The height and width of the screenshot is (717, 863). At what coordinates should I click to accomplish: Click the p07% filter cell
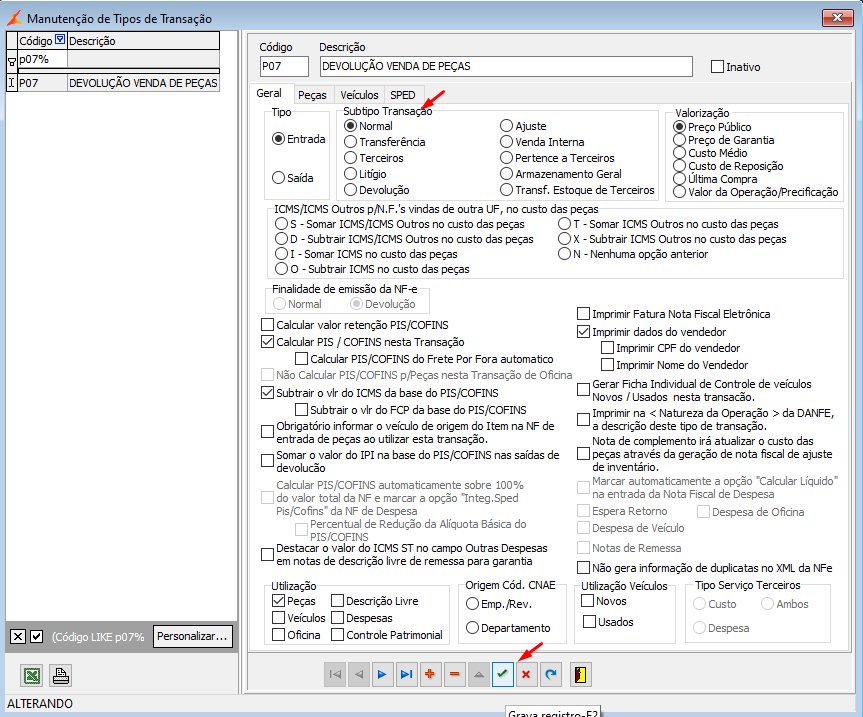[x=42, y=59]
